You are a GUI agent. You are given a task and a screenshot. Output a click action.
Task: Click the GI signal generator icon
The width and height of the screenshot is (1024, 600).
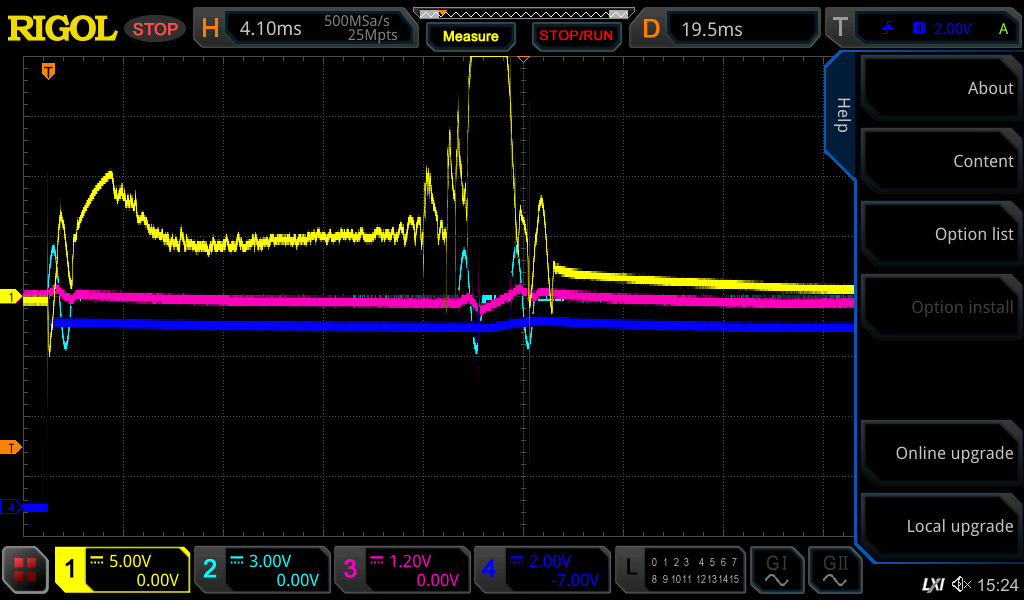(776, 570)
